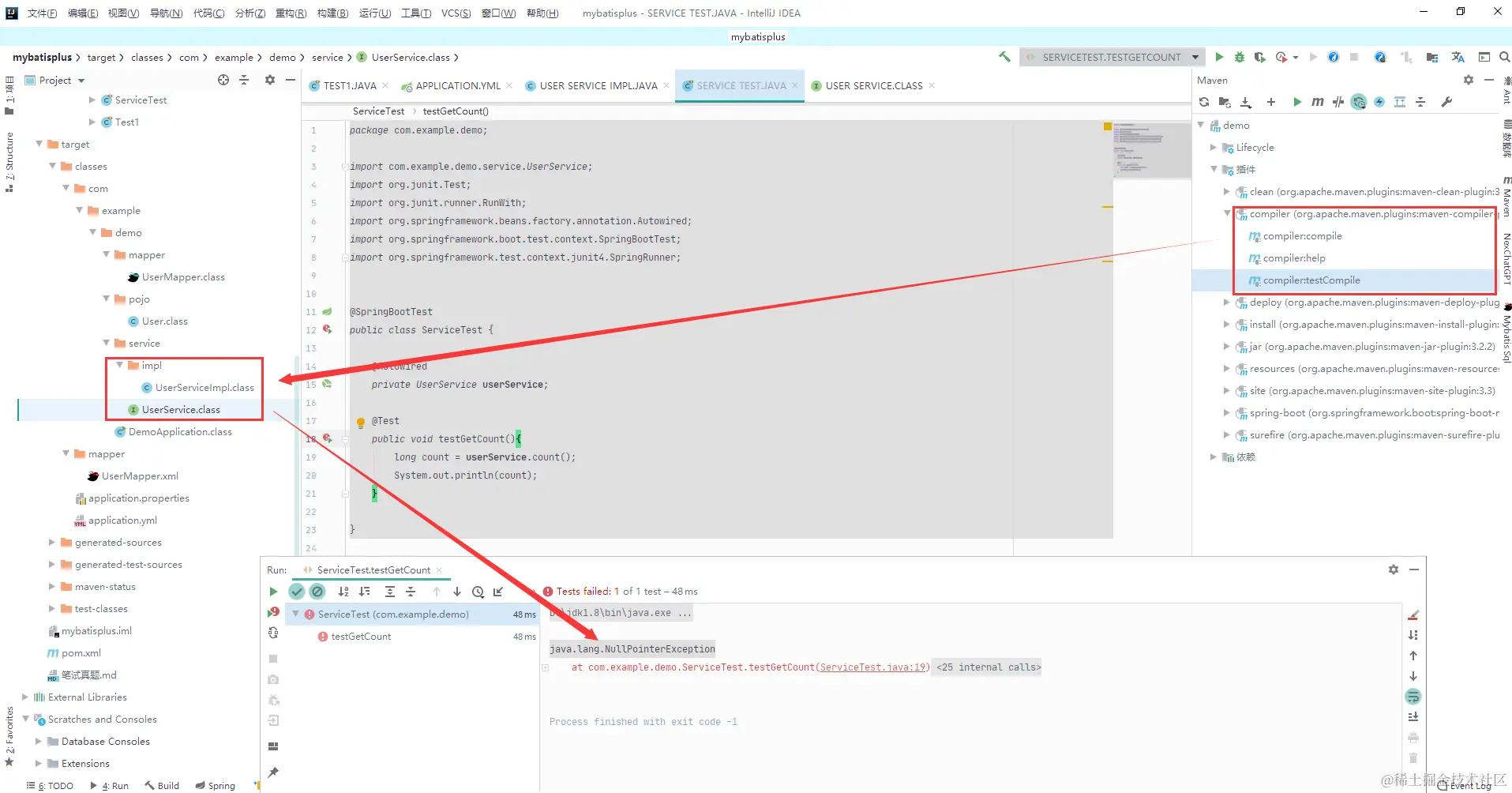Expand the generated-sources folder

(52, 542)
